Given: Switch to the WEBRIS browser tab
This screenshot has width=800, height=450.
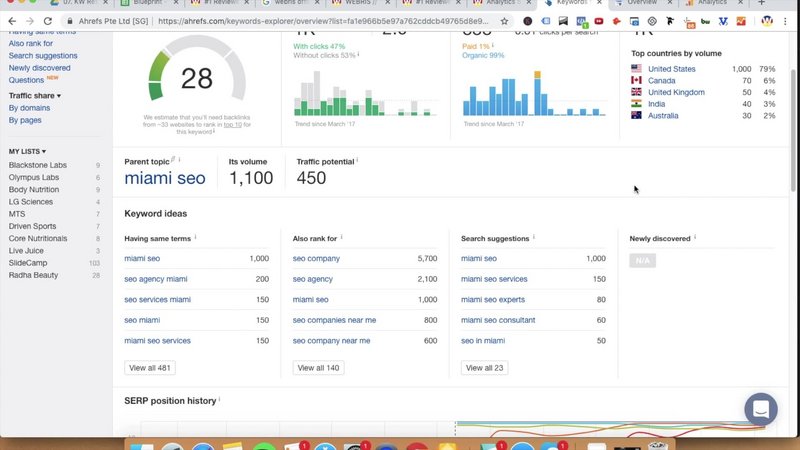Looking at the screenshot, I should [360, 3].
